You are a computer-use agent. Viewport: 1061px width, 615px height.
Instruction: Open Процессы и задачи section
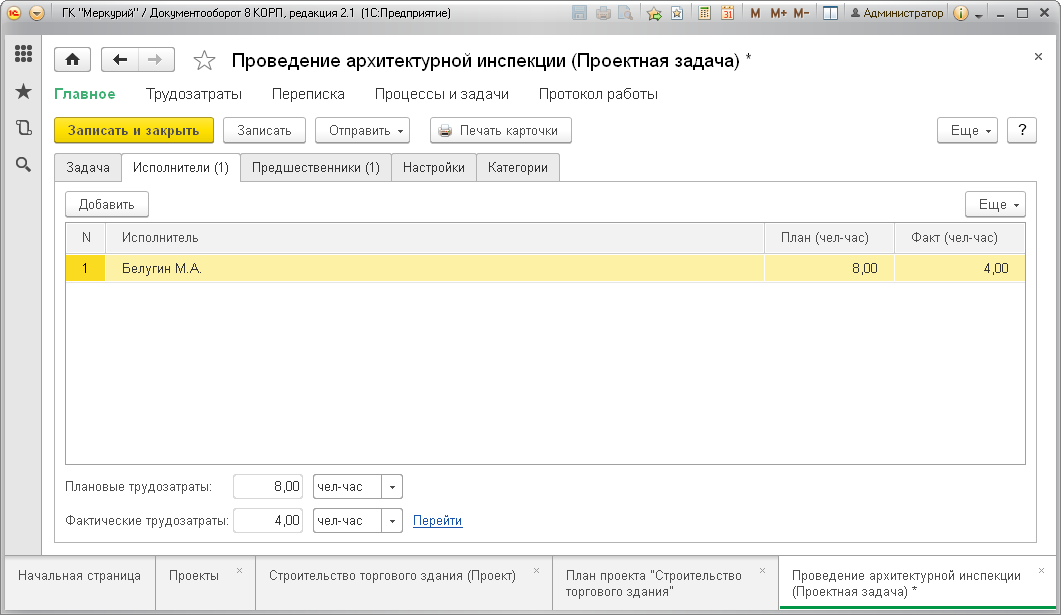tap(442, 94)
